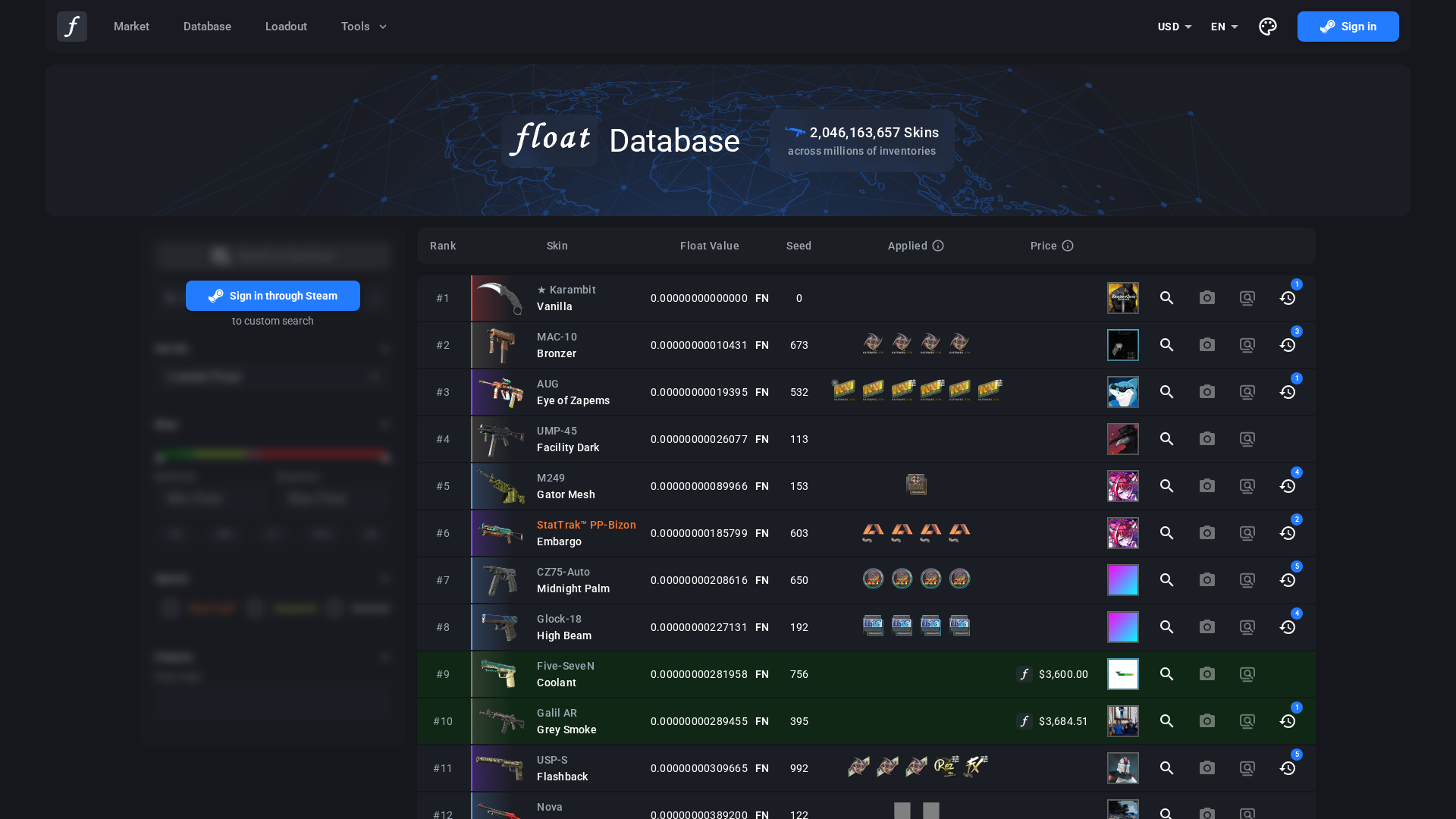Sort by the Float Value column

point(710,246)
